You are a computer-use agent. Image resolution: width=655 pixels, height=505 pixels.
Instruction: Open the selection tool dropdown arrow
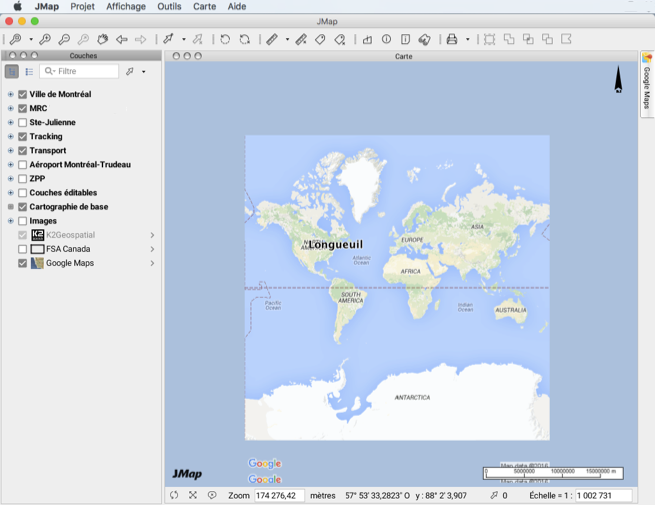click(184, 40)
